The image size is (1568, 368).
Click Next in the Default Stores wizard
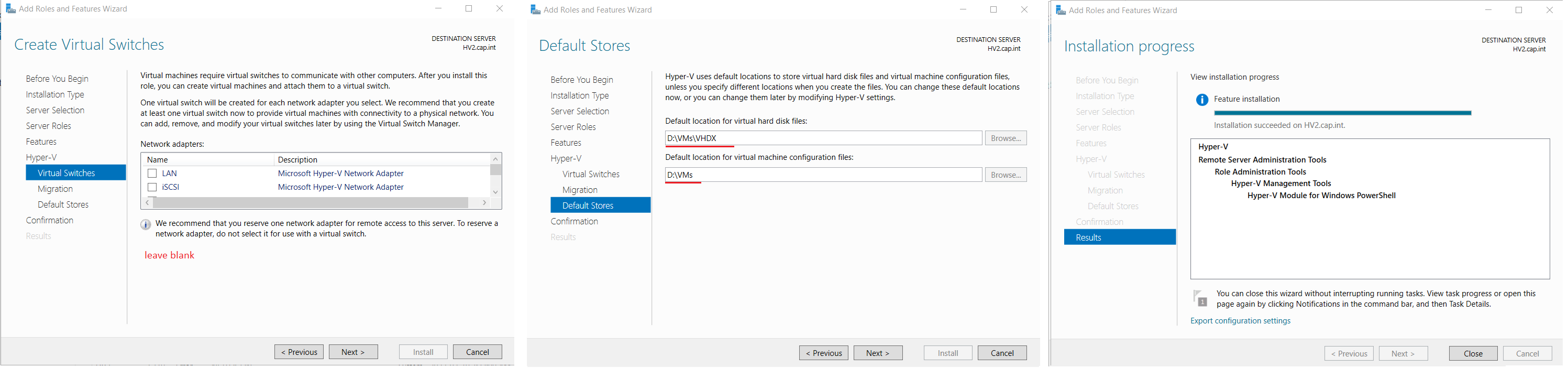tap(878, 353)
